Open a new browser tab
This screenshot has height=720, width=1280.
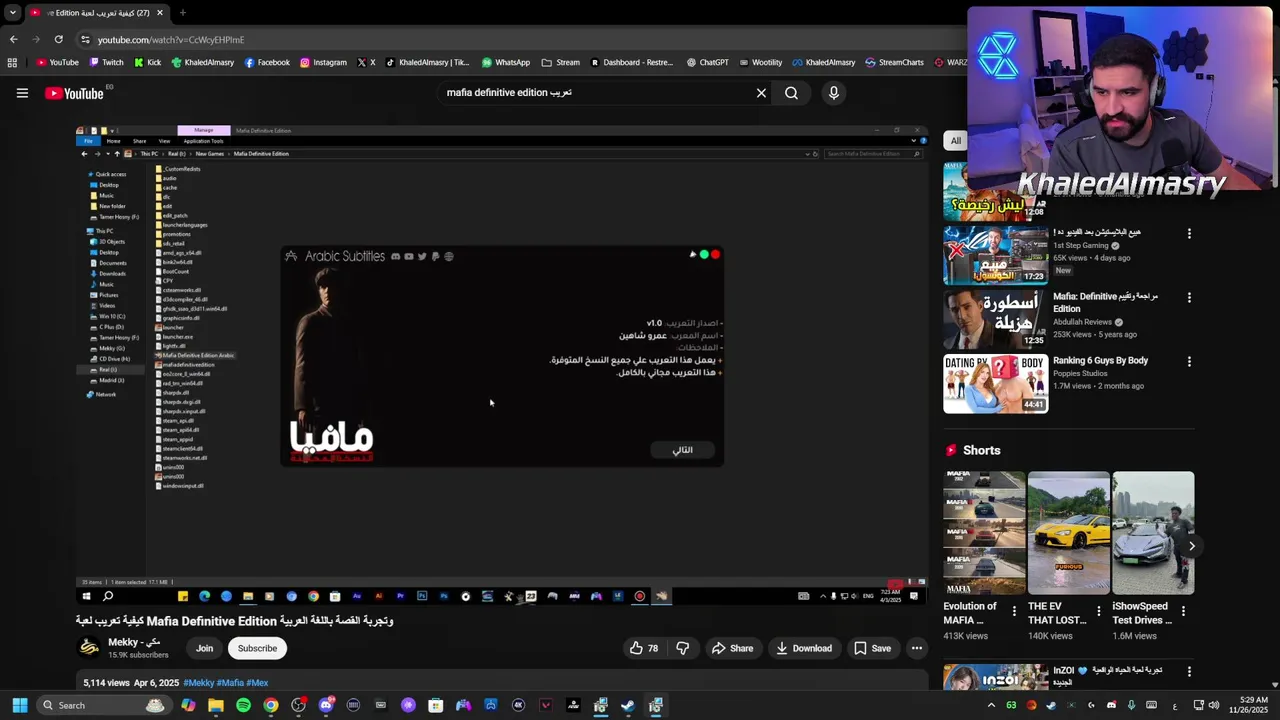pos(183,13)
